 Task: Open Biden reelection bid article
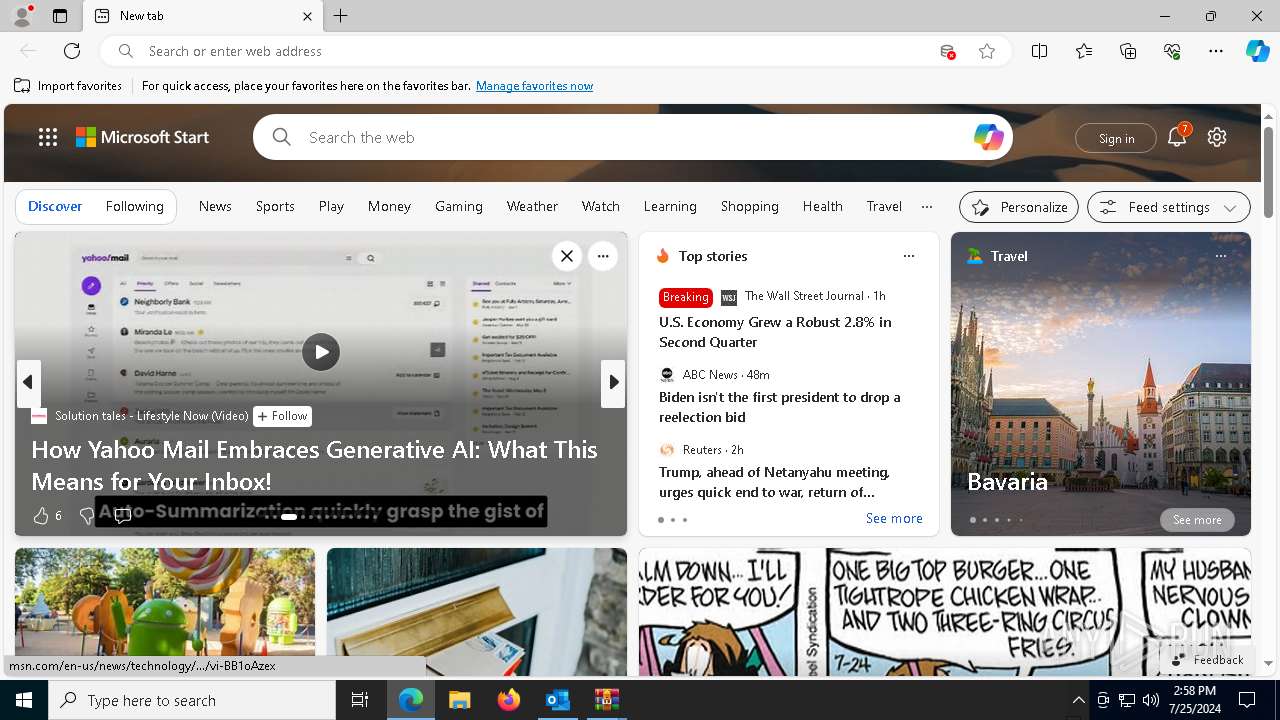click(x=779, y=407)
